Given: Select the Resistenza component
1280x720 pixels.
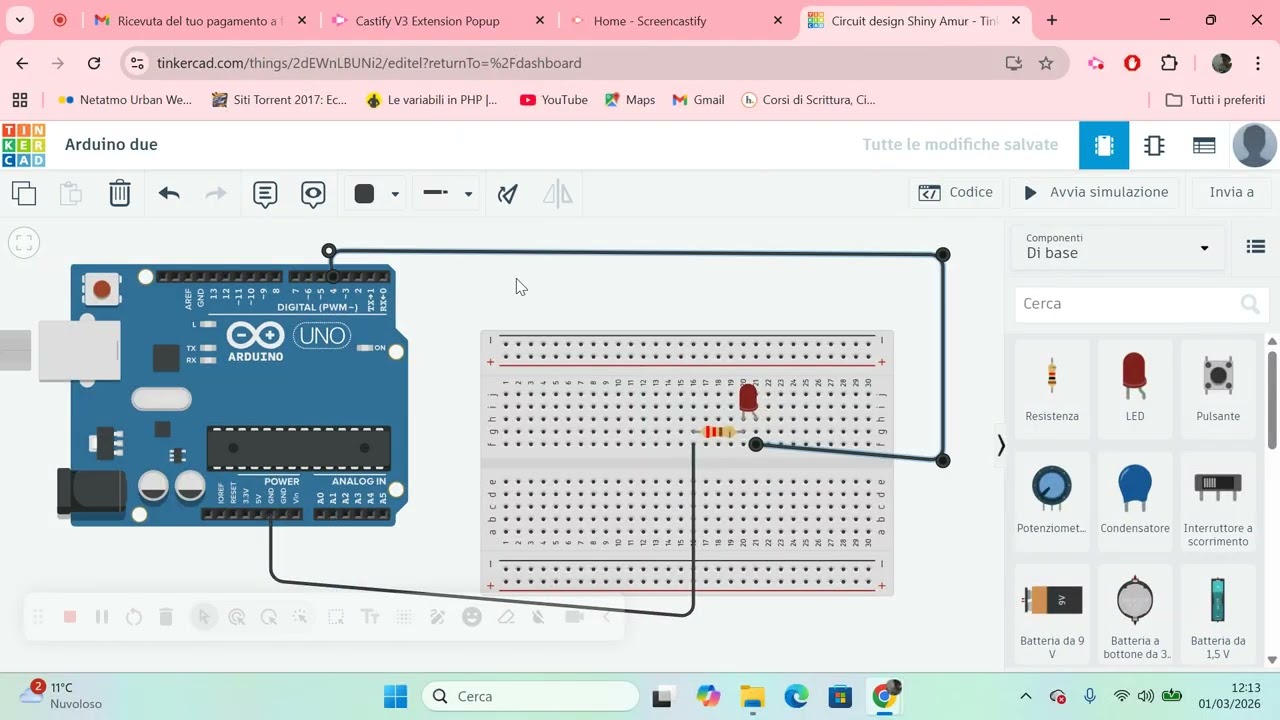Looking at the screenshot, I should click(x=1052, y=389).
